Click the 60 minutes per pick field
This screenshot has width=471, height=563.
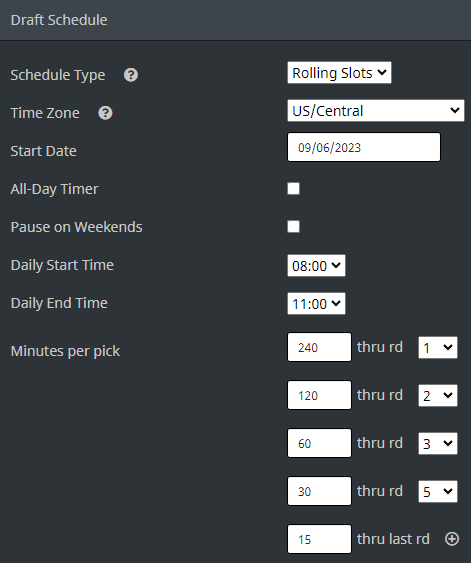pos(319,443)
